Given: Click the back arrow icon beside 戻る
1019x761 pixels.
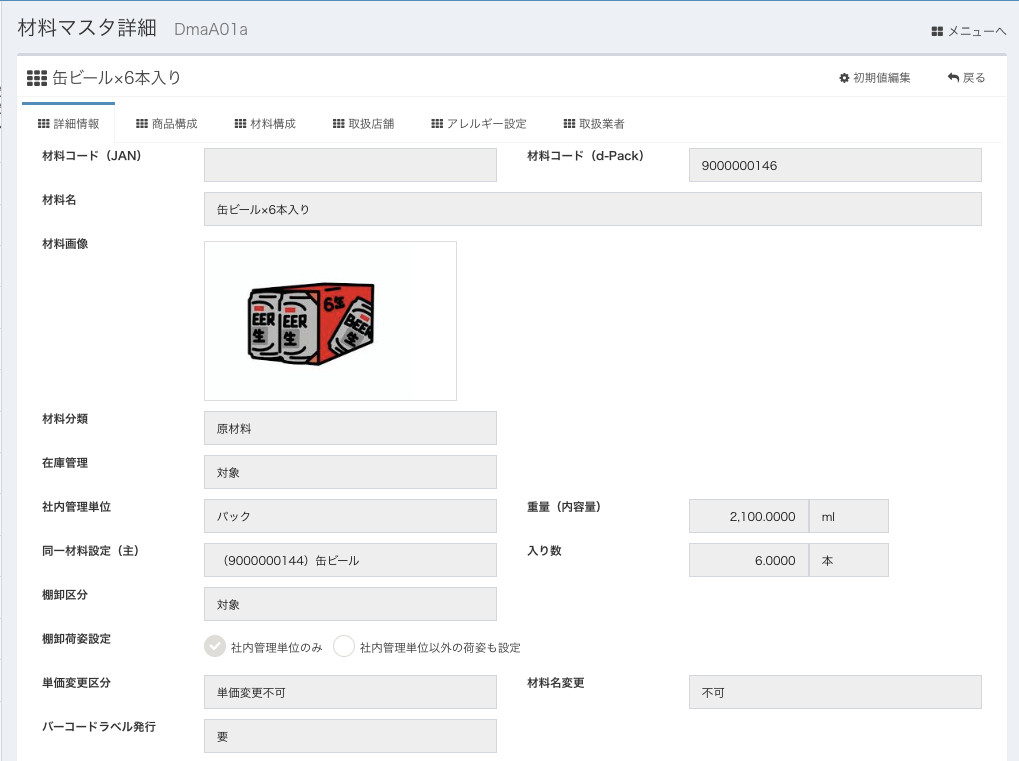Looking at the screenshot, I should pos(953,78).
